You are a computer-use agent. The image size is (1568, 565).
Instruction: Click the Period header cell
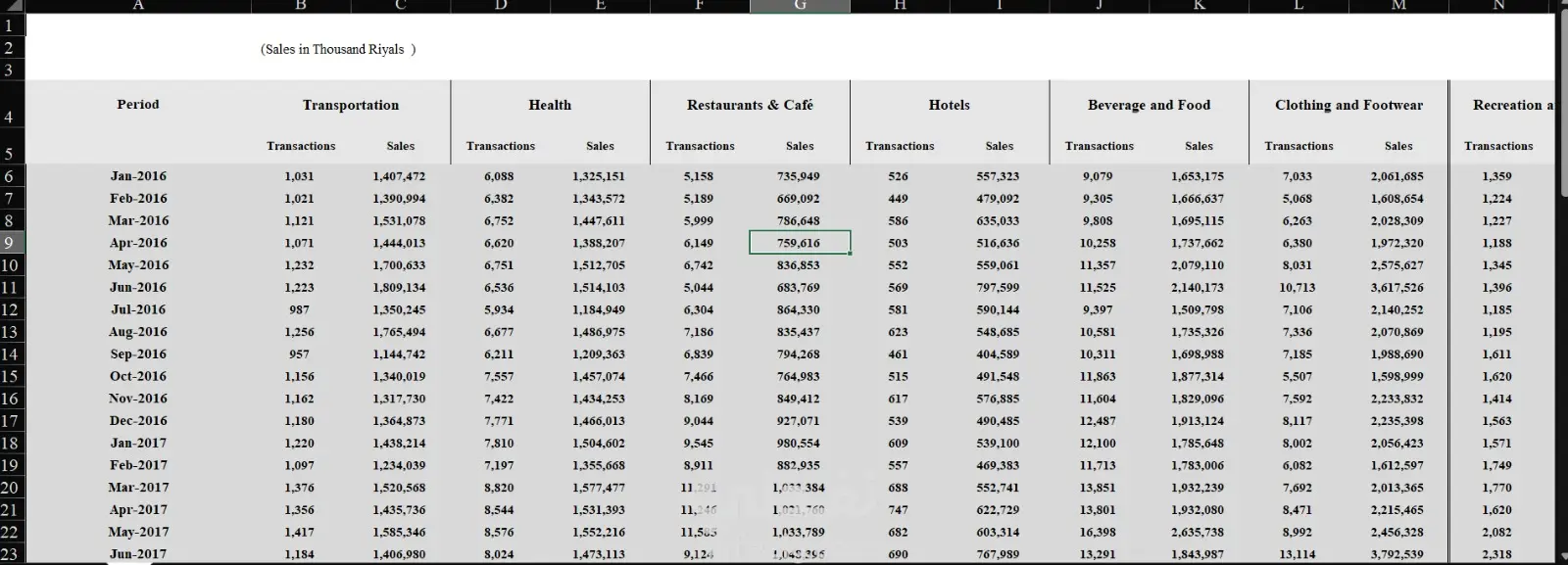tap(138, 105)
